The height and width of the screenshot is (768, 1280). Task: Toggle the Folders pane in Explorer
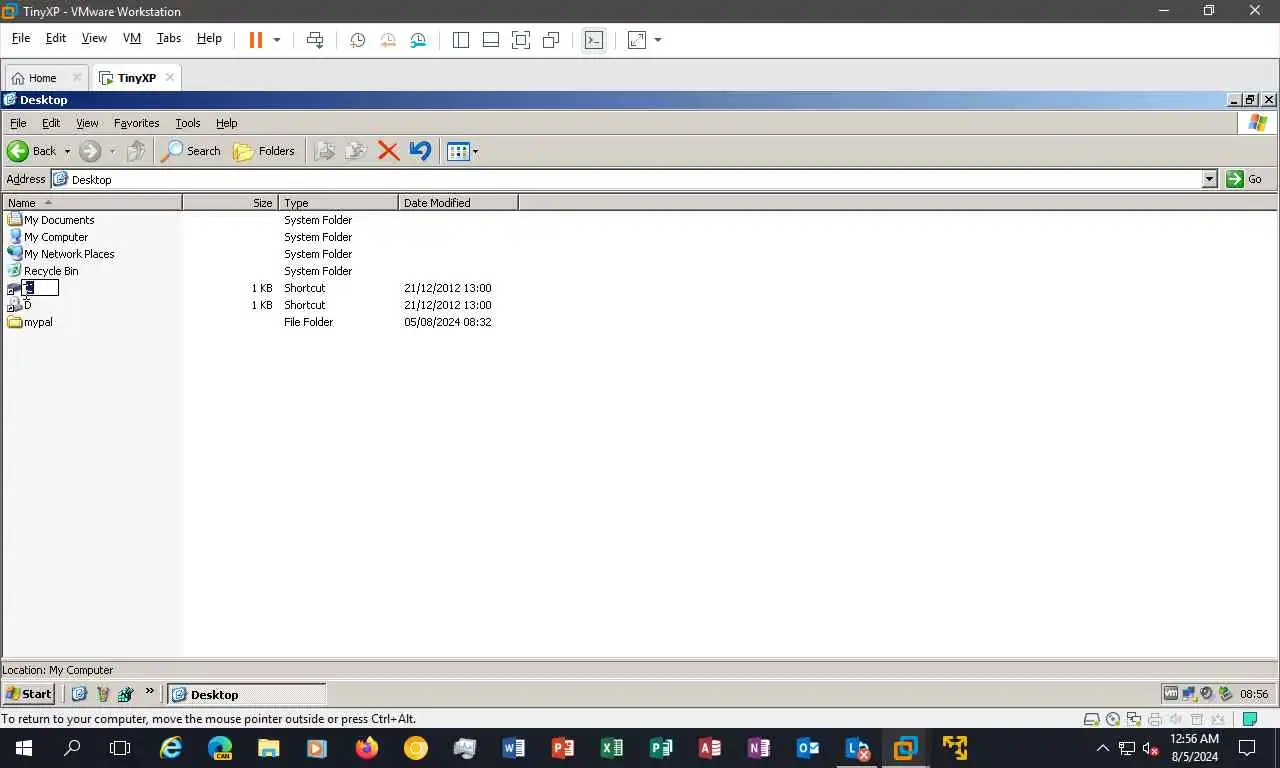[265, 151]
